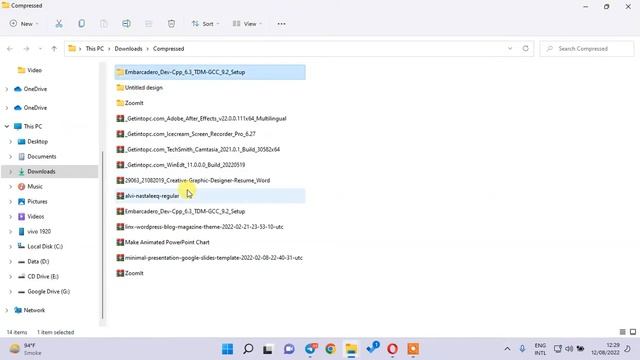640x360 pixels.
Task: Go forward with the Forward arrow
Action: coord(27,49)
